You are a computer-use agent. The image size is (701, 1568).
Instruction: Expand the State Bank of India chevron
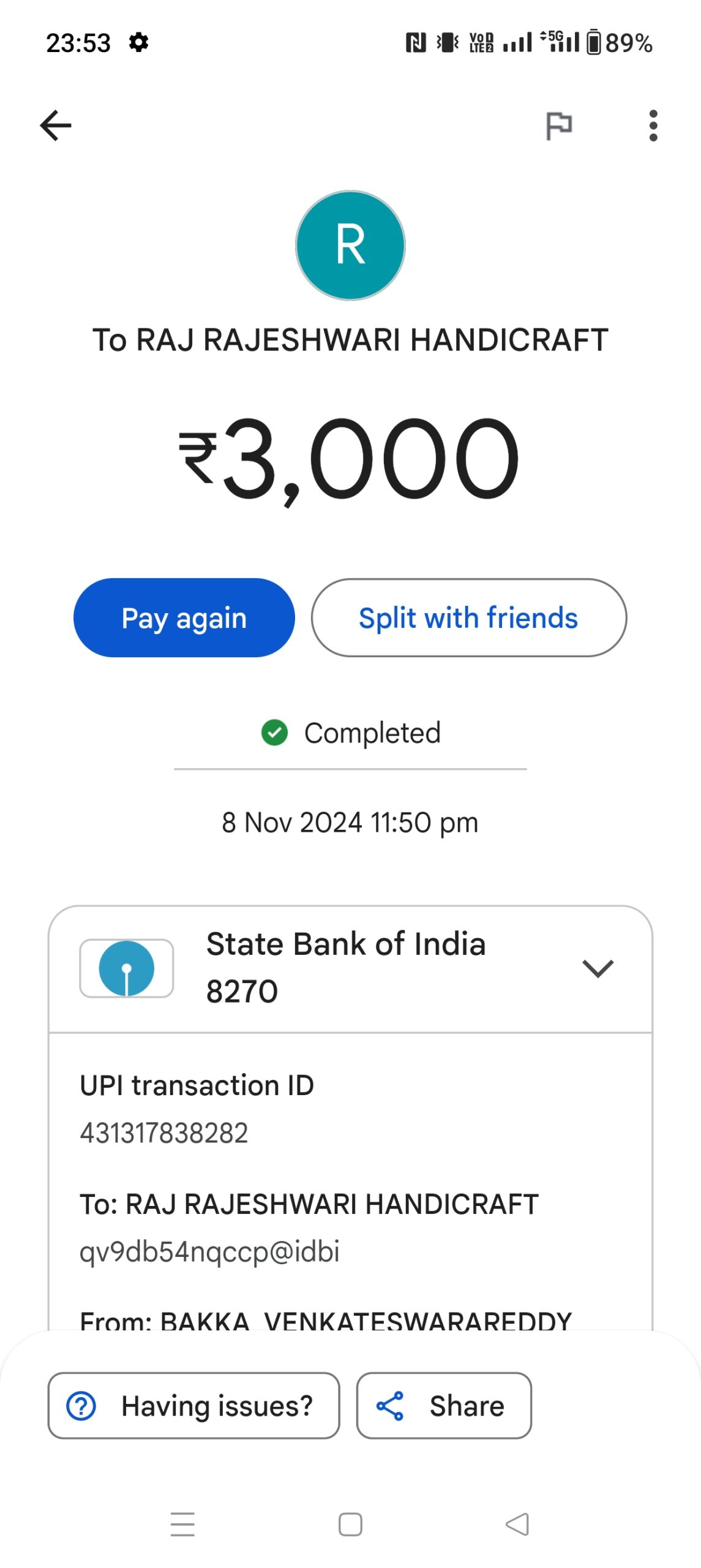[598, 968]
